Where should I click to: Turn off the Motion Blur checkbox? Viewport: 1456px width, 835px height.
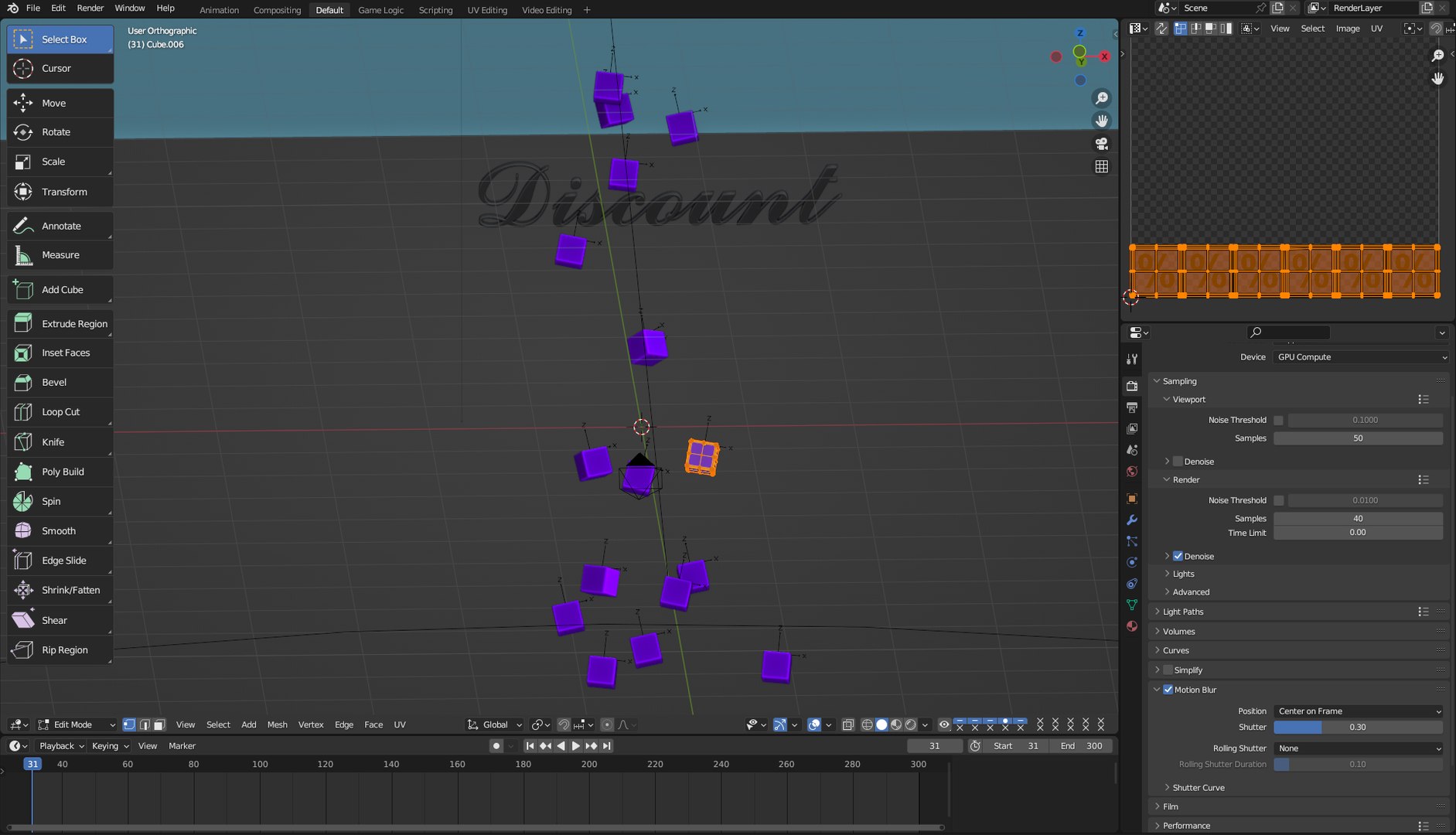click(1168, 690)
